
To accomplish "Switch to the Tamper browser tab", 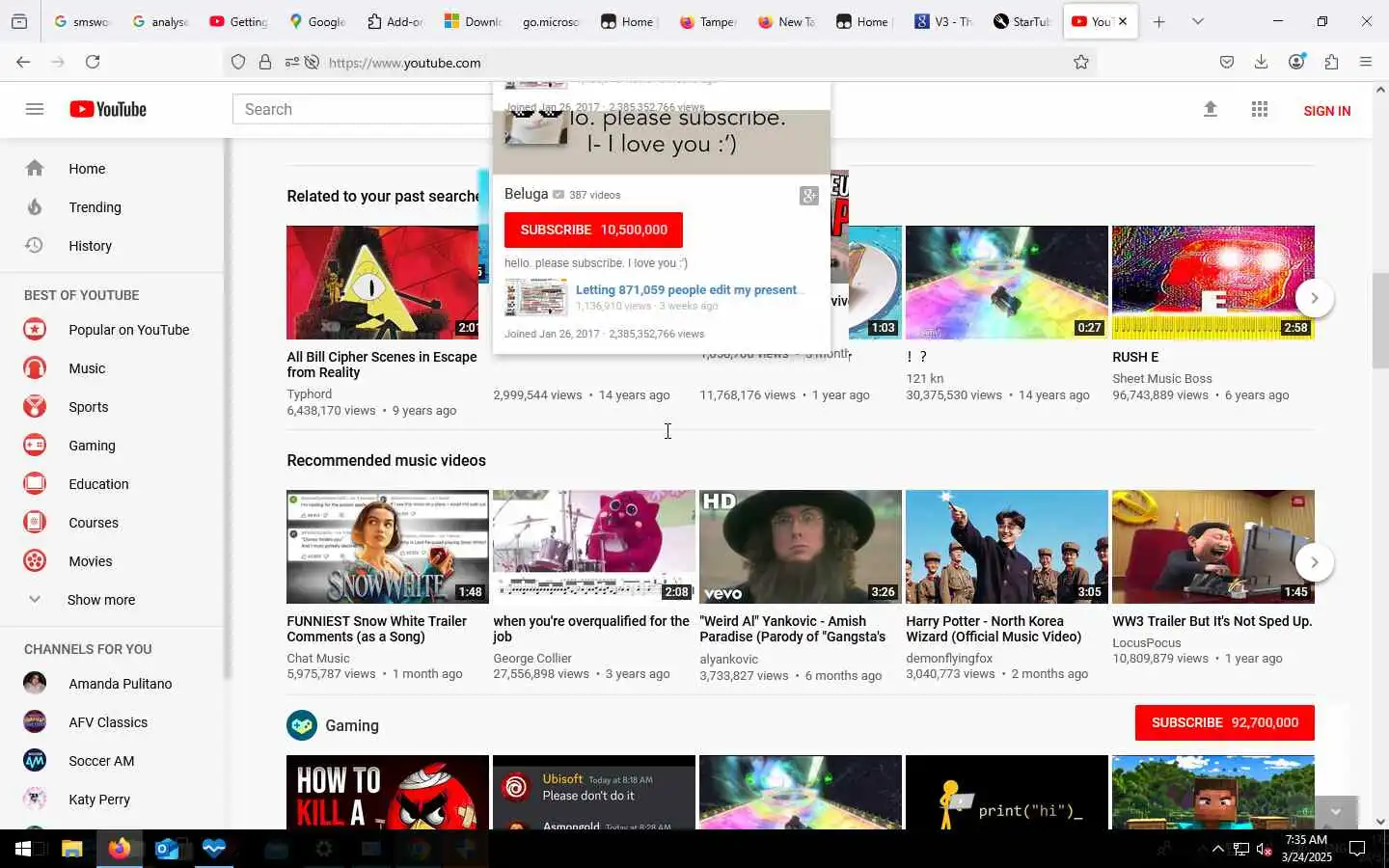I will click(x=708, y=21).
